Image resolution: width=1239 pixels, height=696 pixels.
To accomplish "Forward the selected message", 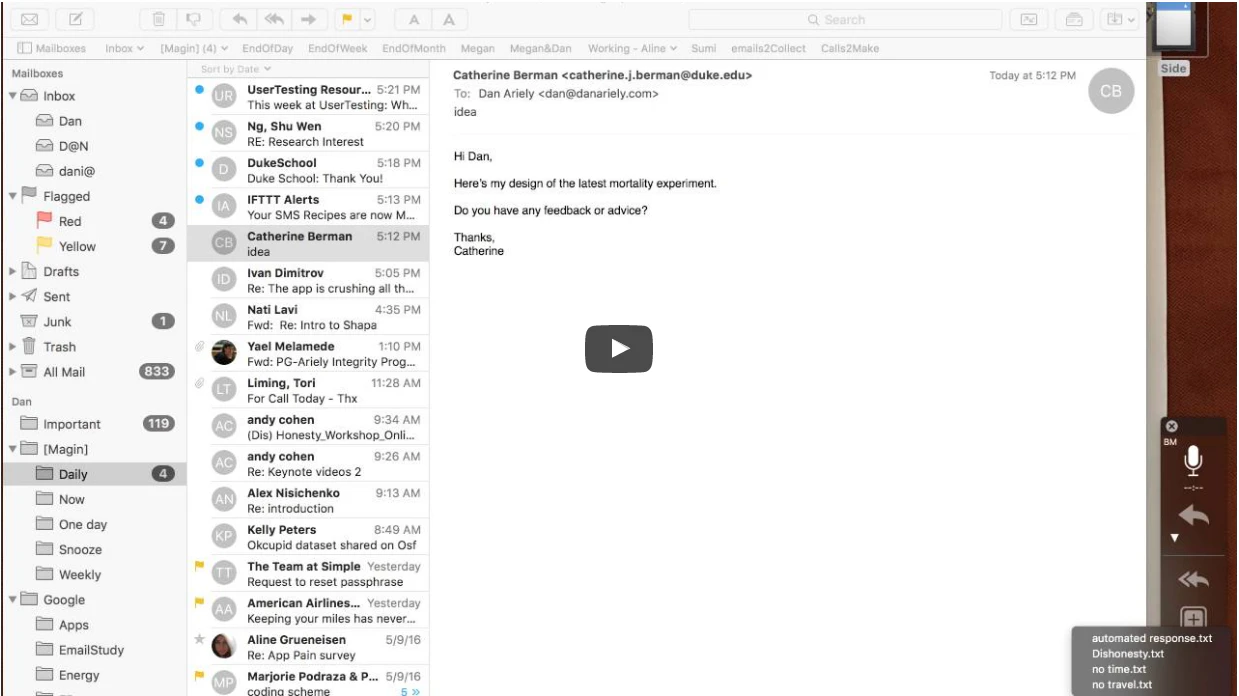I will tap(310, 19).
